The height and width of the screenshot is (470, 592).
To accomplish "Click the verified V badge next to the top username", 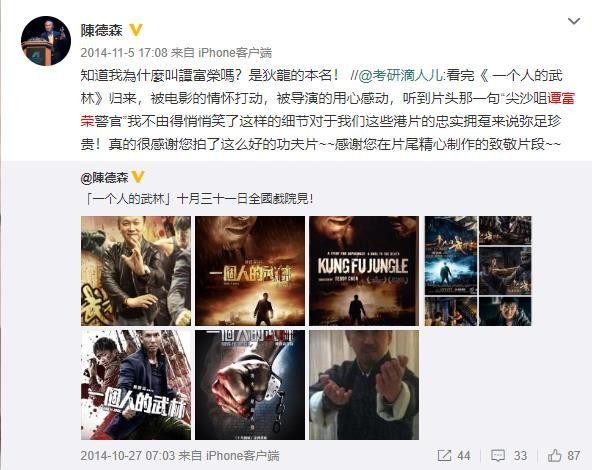I will (136, 30).
